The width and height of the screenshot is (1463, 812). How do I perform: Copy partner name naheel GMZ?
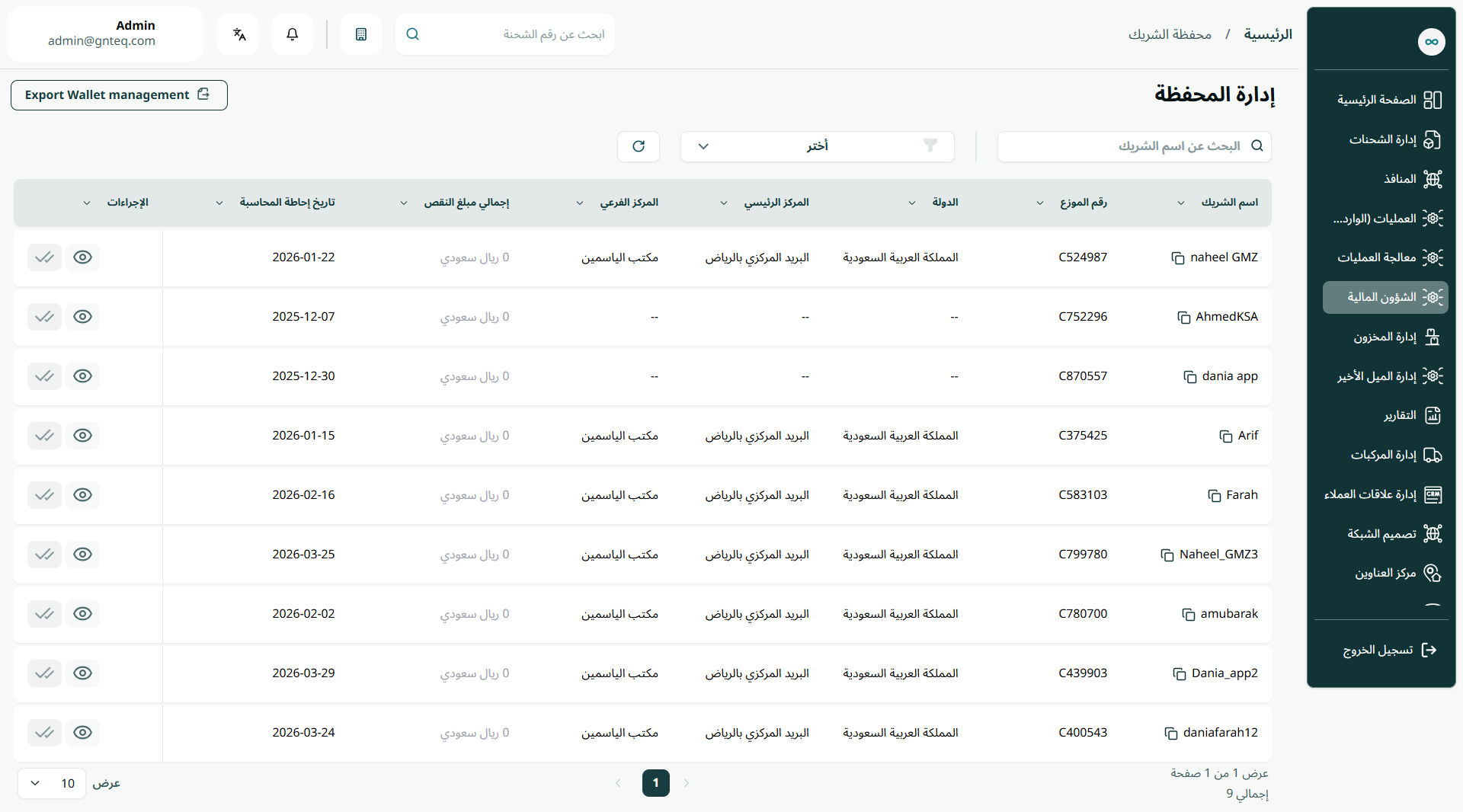pos(1177,258)
